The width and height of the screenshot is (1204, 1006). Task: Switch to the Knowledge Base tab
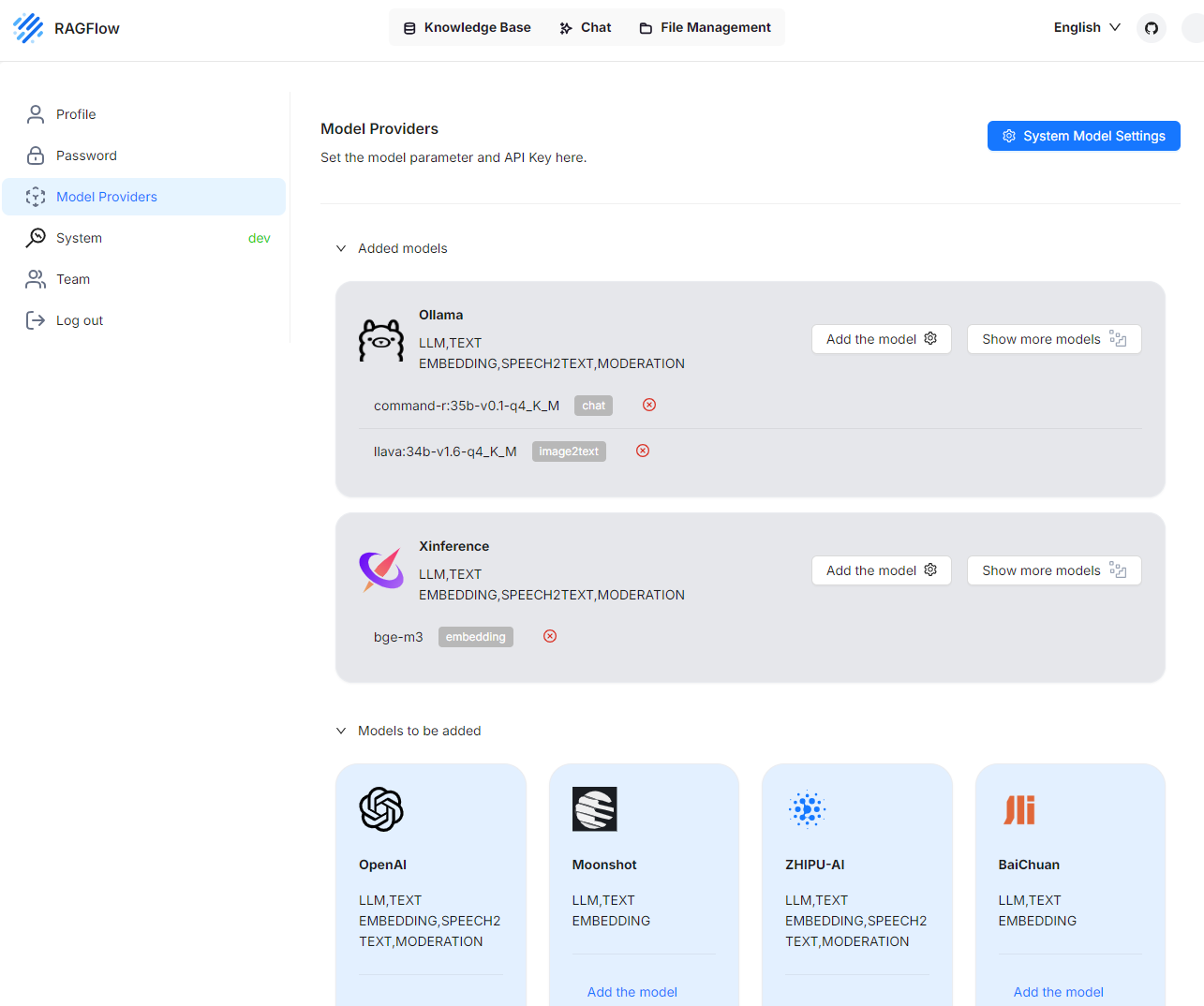click(467, 27)
